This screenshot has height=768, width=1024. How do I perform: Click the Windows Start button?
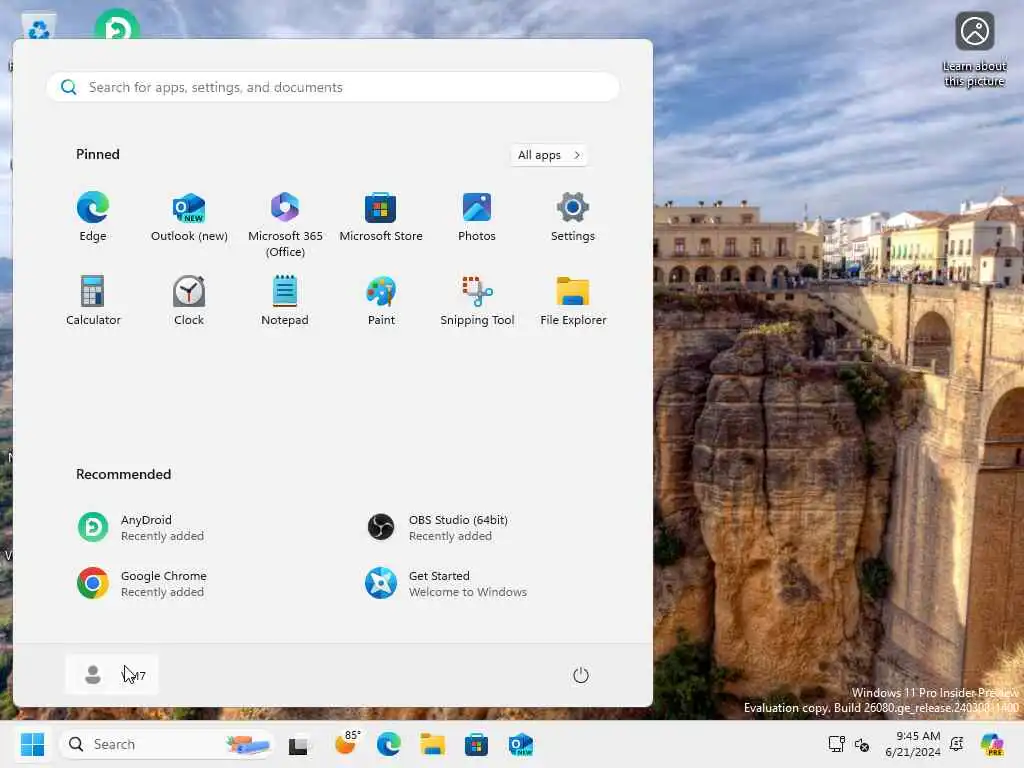32,744
